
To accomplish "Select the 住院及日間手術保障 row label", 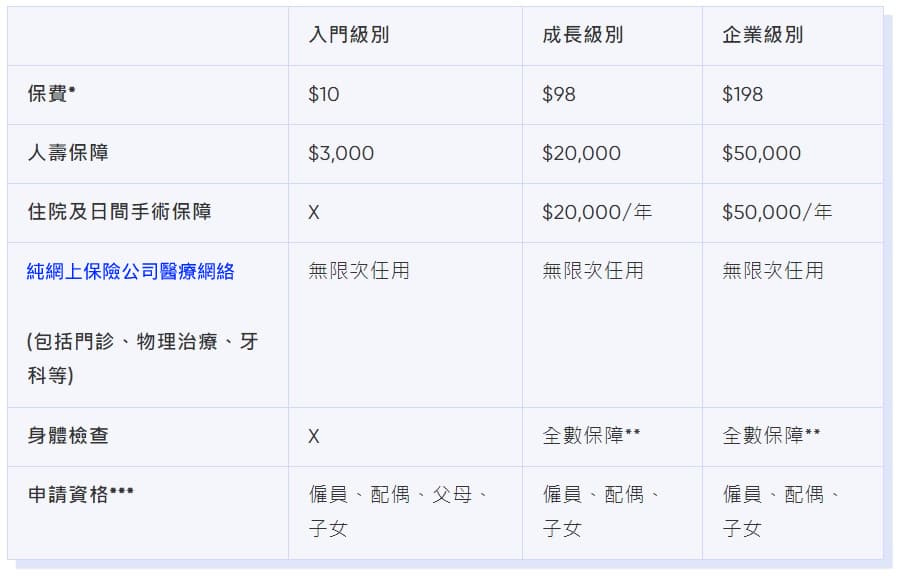I will click(119, 212).
